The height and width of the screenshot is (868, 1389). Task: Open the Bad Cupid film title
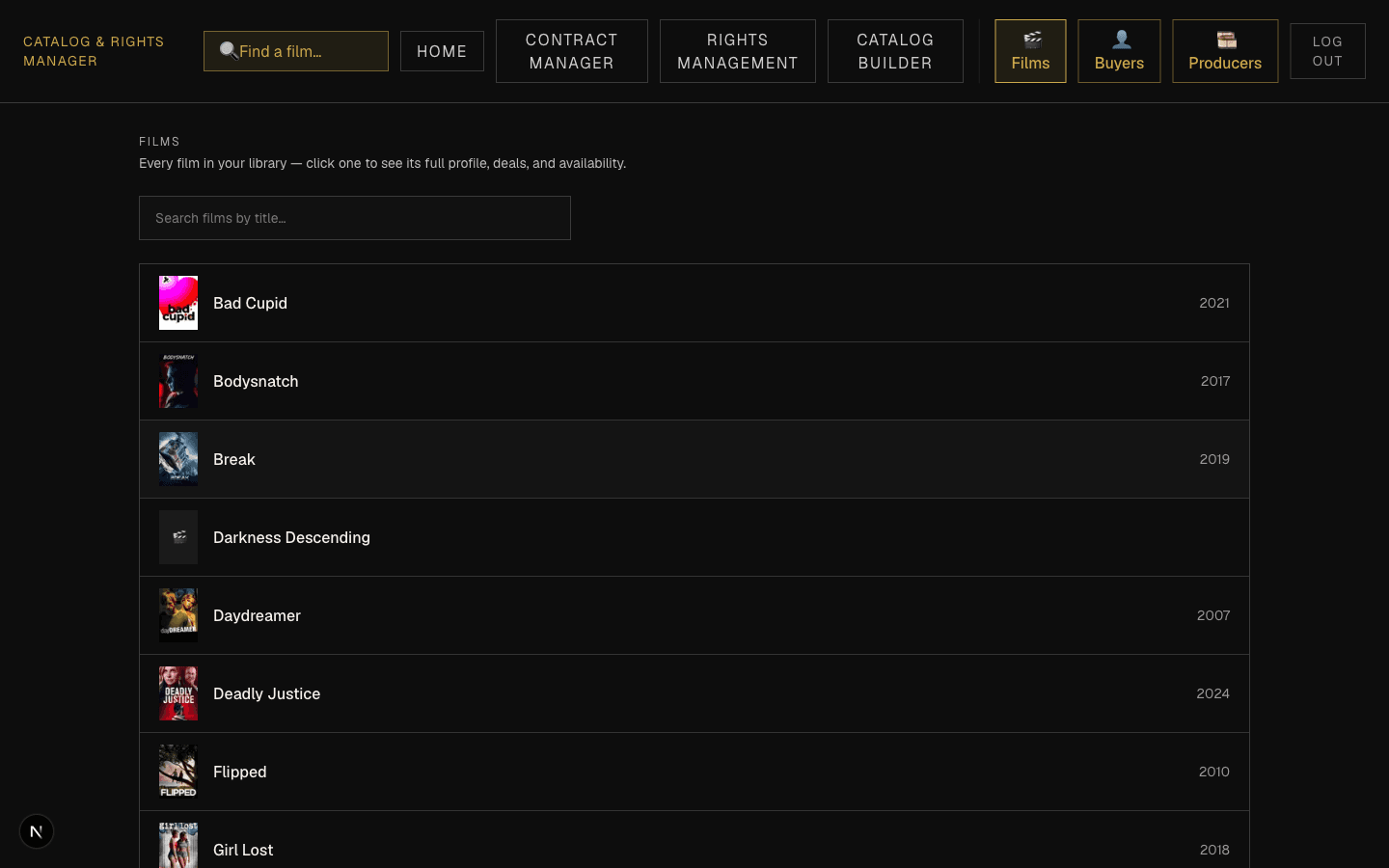point(250,303)
